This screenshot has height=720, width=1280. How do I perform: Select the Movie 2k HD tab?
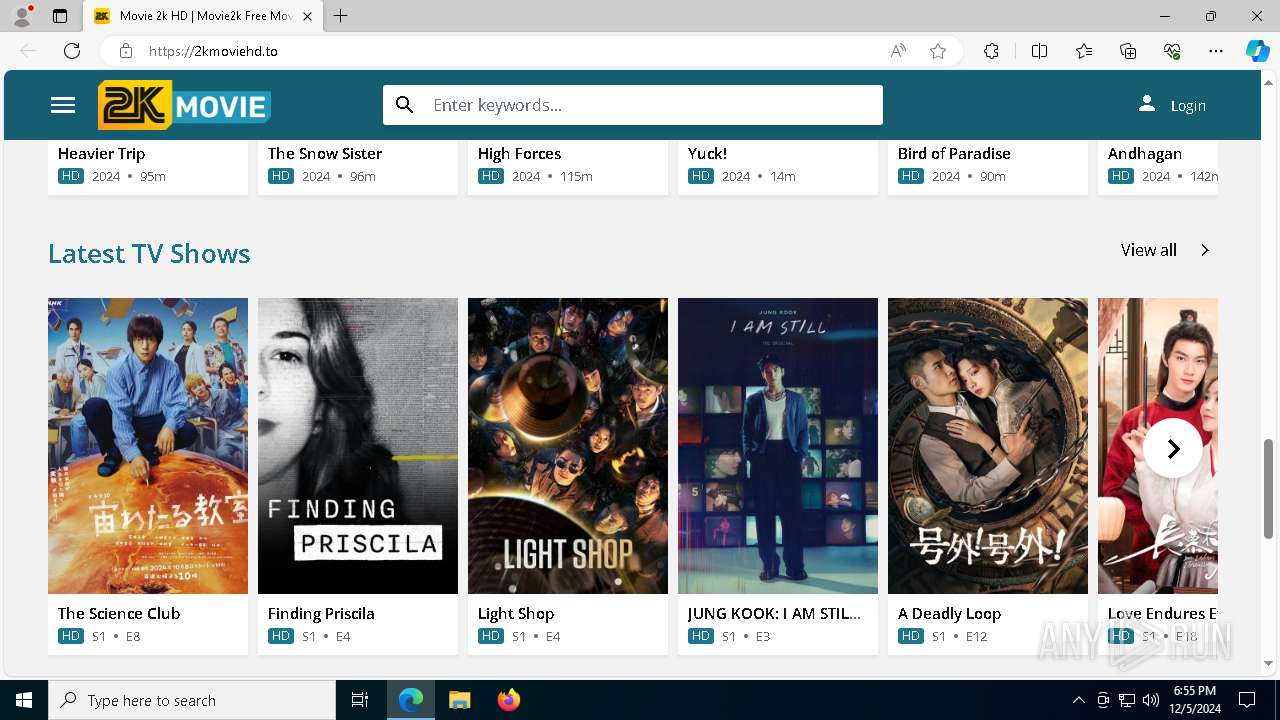(203, 16)
